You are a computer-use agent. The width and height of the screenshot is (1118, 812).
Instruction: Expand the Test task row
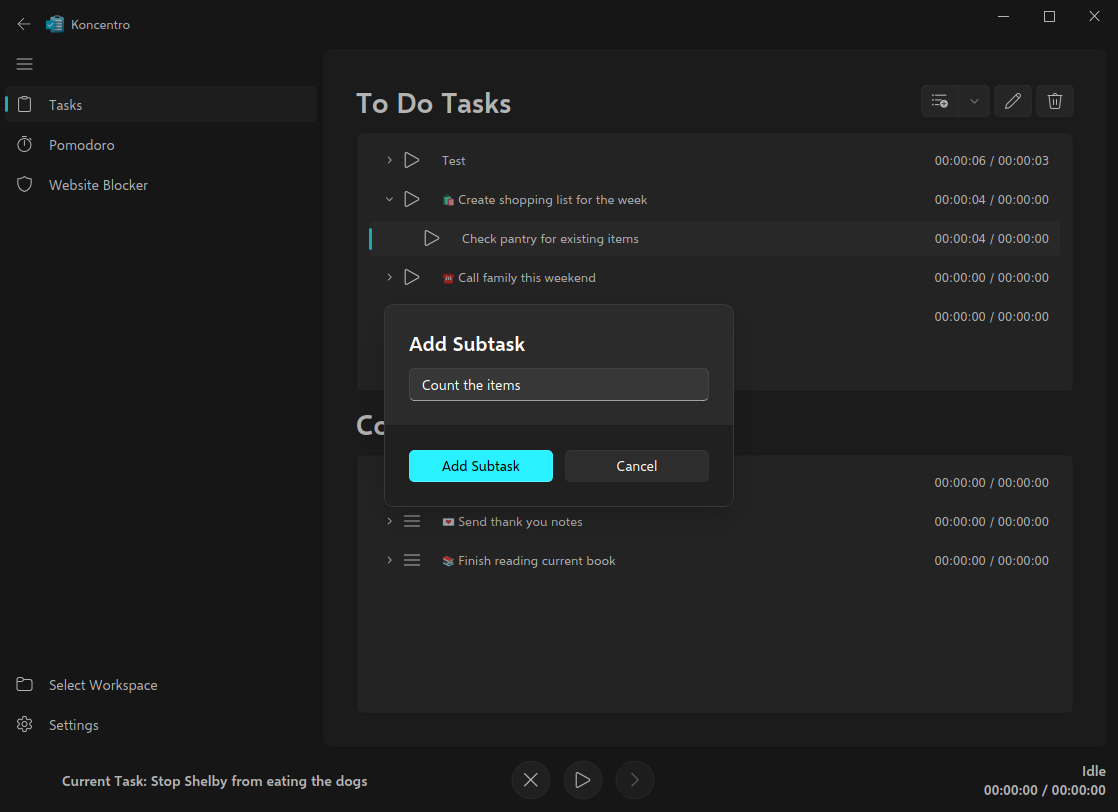(x=389, y=160)
